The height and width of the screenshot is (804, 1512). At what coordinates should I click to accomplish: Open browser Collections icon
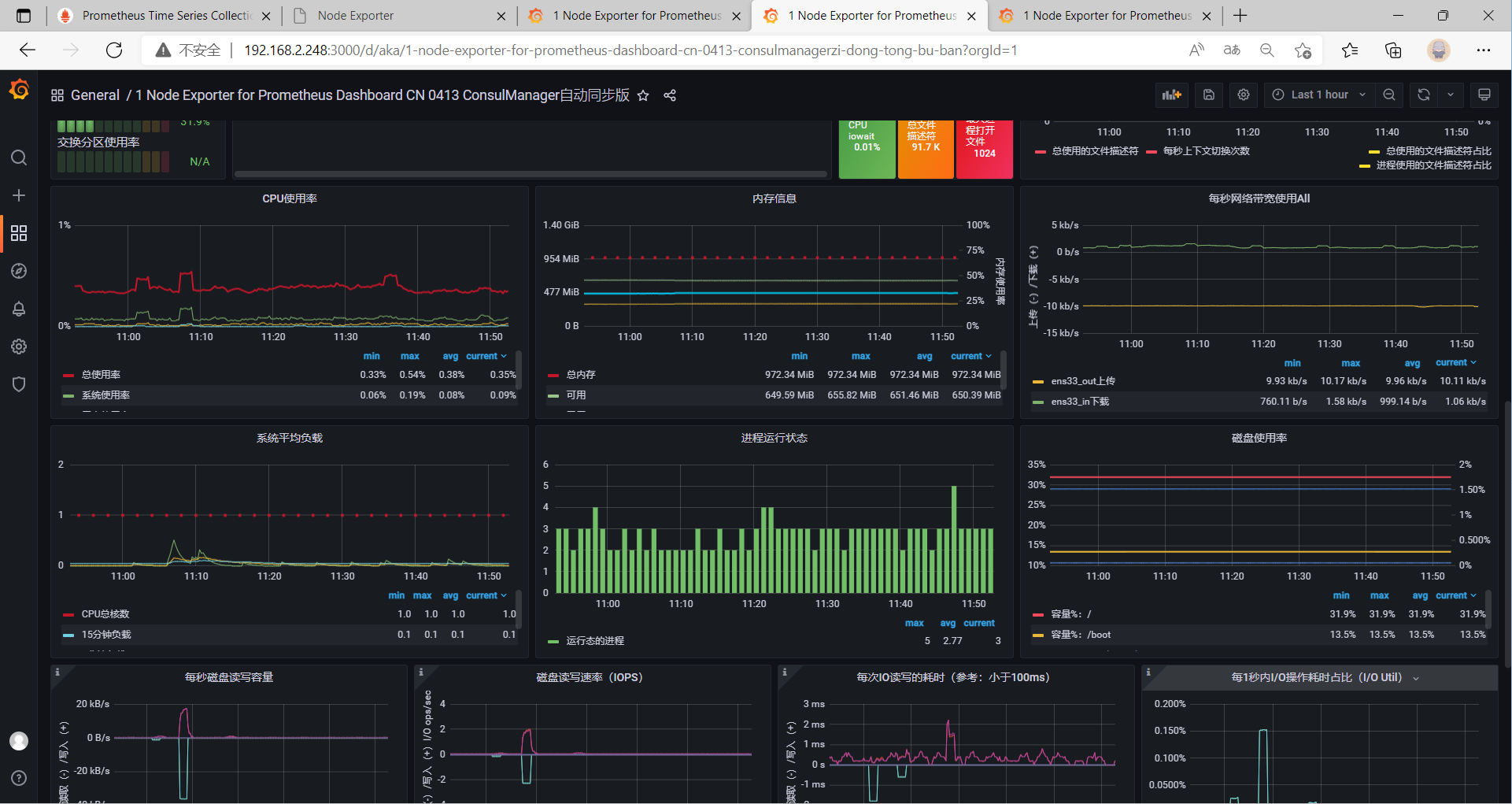point(1393,50)
